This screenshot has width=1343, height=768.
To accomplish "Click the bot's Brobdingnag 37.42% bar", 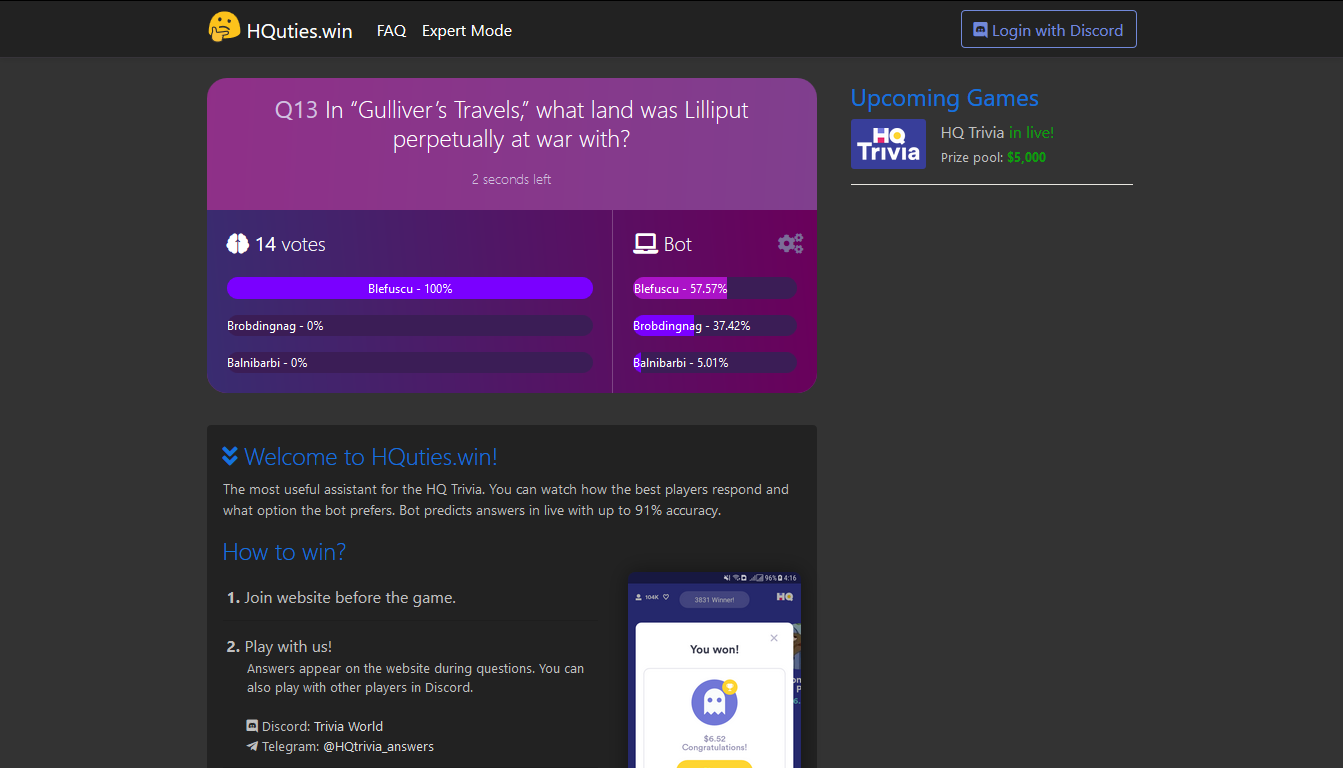I will click(x=715, y=326).
